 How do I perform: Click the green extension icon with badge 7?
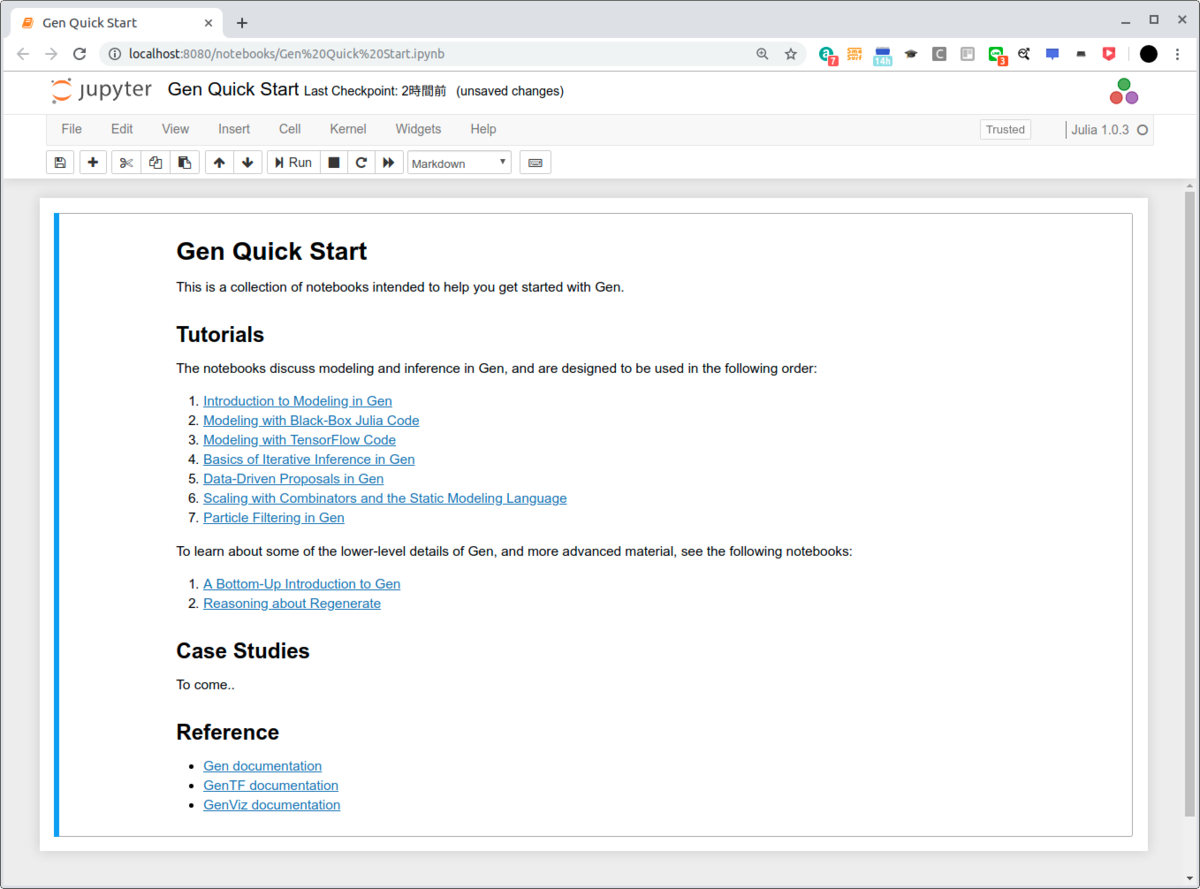827,55
